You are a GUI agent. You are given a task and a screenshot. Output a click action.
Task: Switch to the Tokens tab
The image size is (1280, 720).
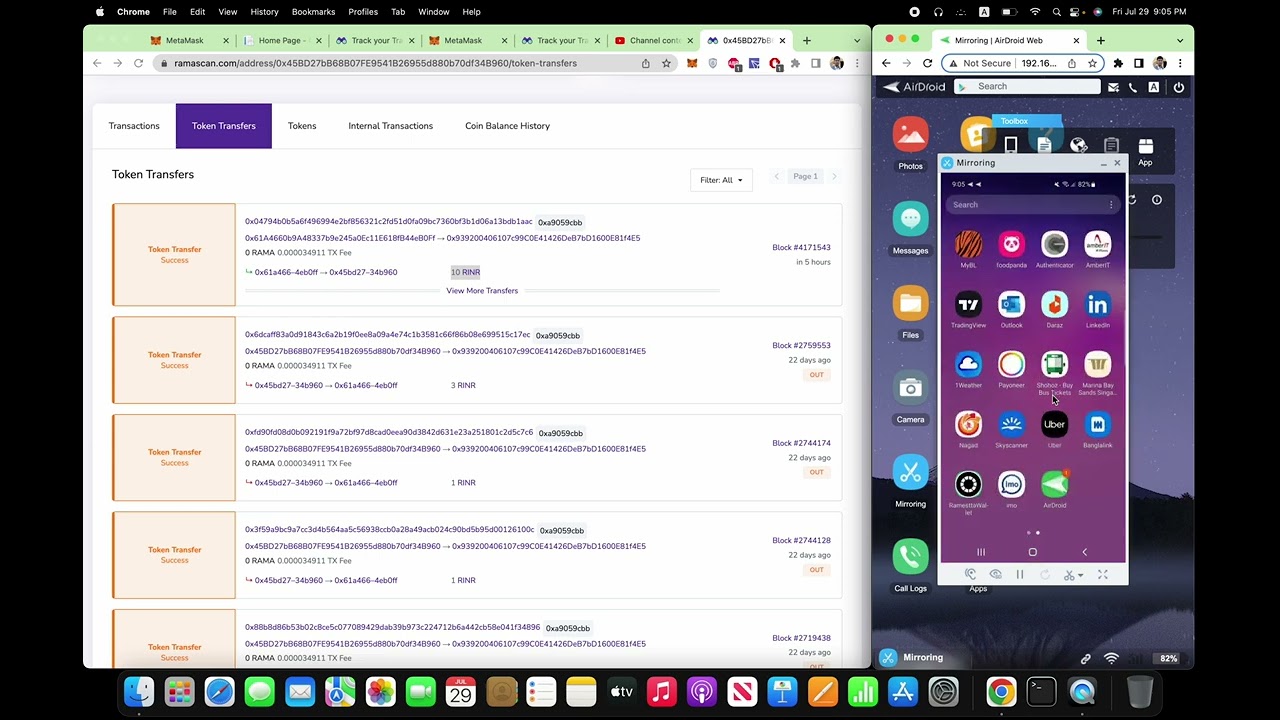[302, 126]
